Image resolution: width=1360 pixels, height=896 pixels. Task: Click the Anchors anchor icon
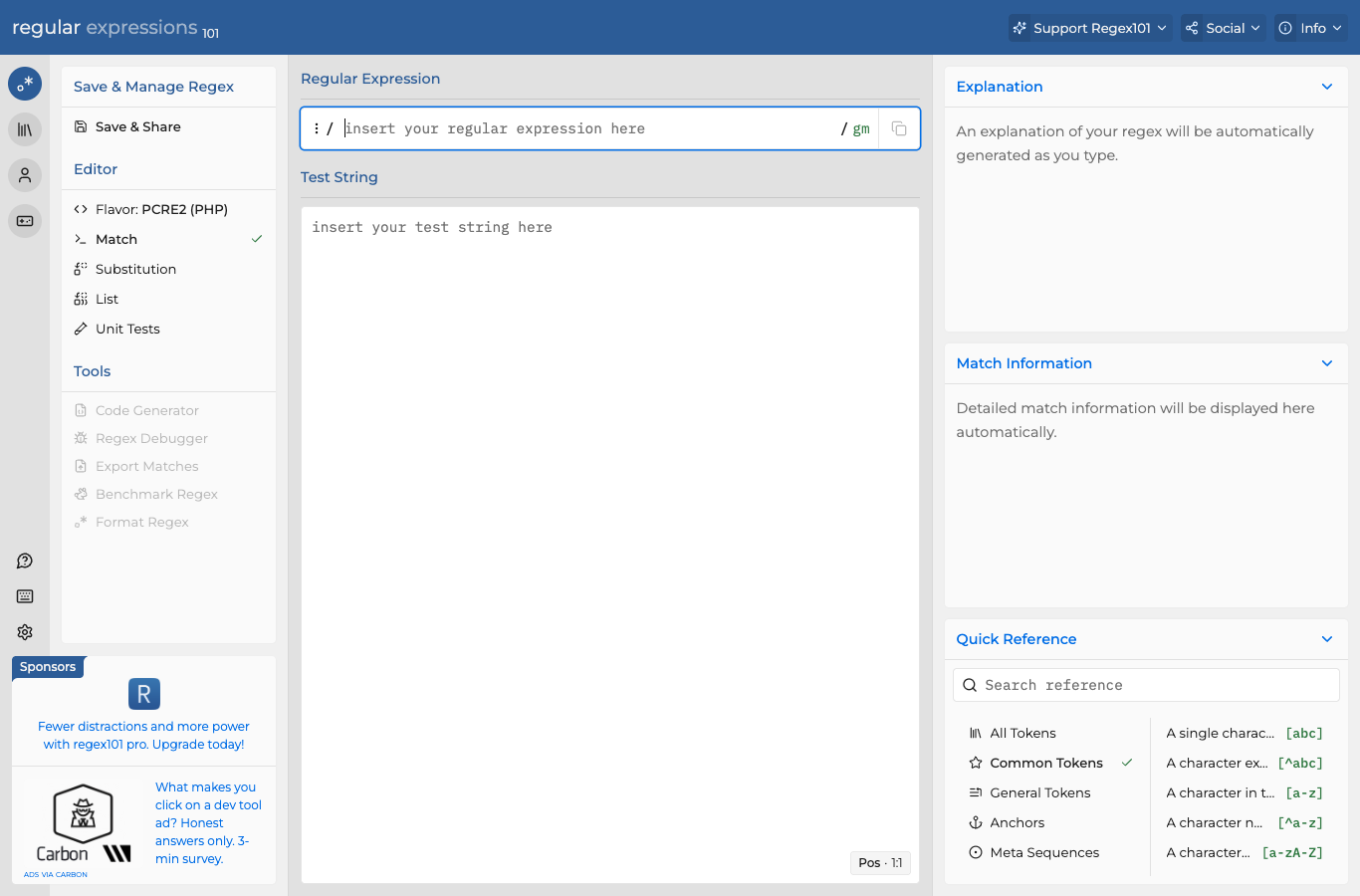tap(976, 822)
